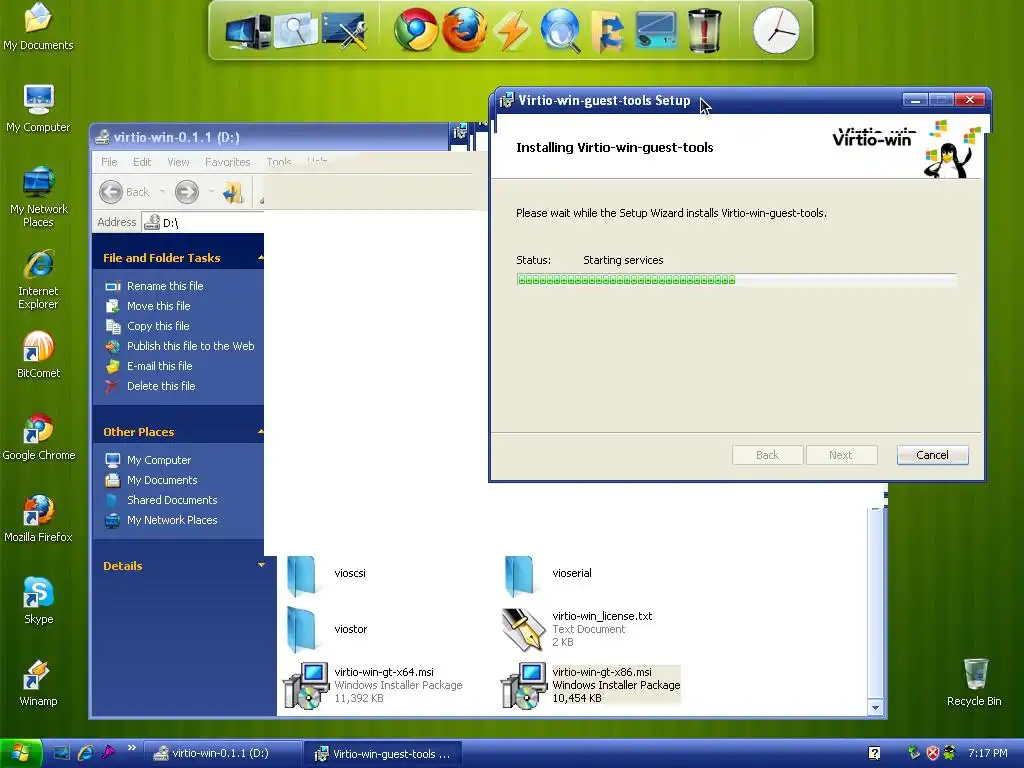Click Move this file link
Image resolution: width=1024 pixels, height=768 pixels.
pyautogui.click(x=158, y=306)
